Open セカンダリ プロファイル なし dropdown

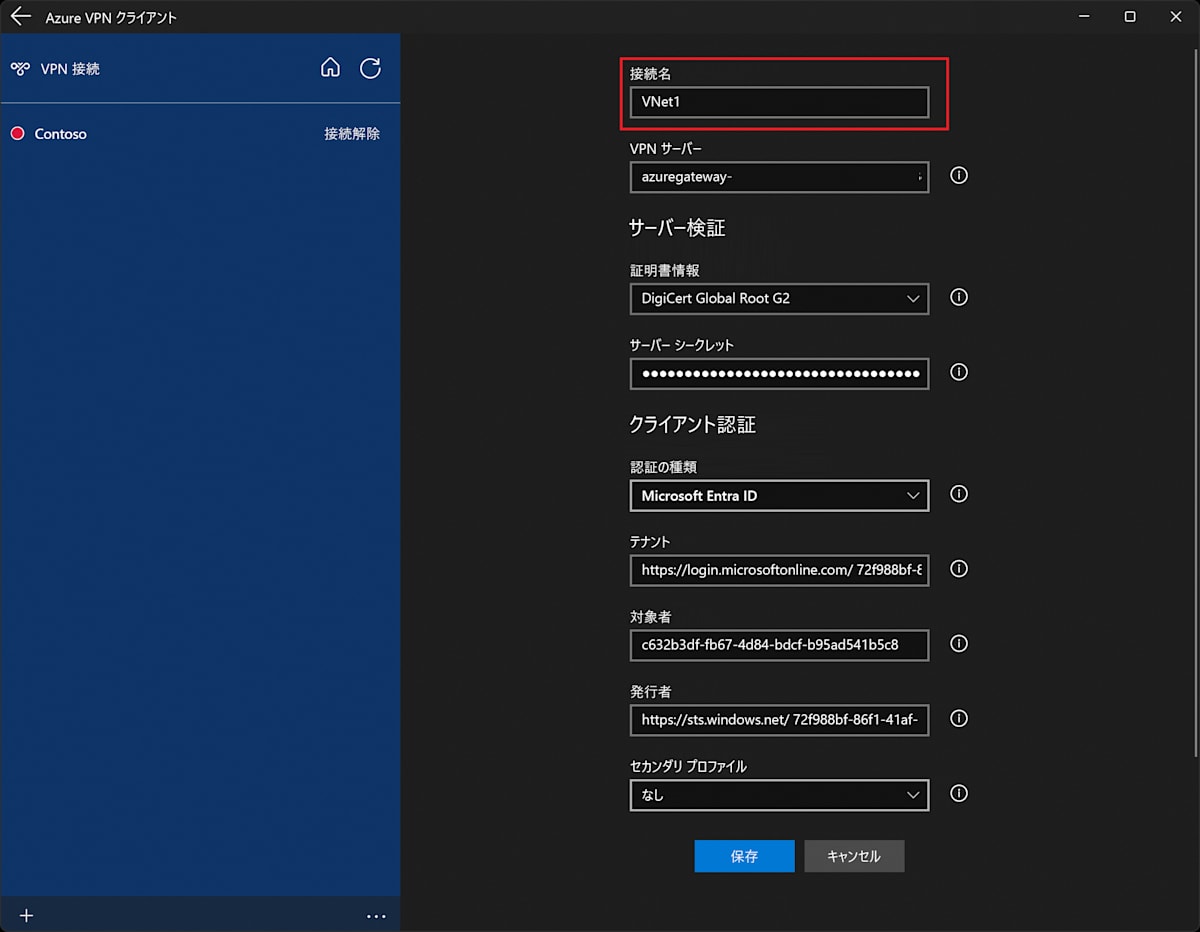[x=779, y=795]
